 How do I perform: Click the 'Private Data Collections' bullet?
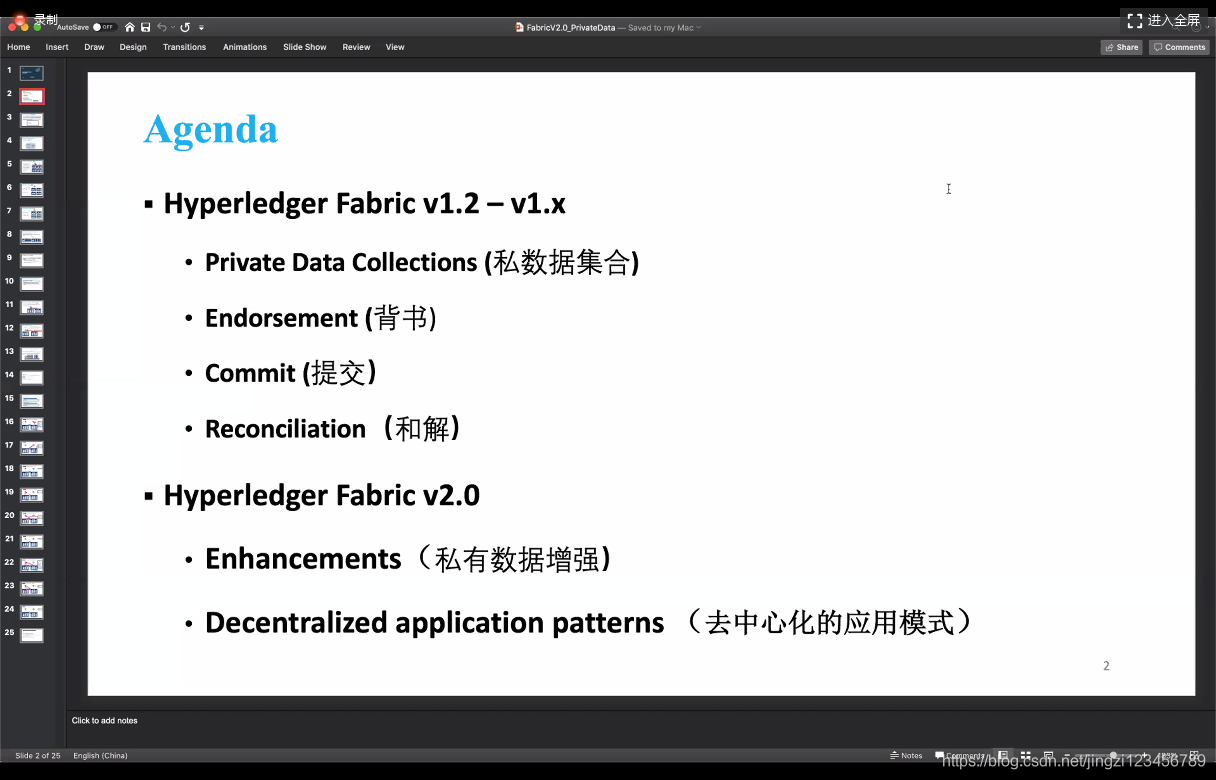coord(422,262)
